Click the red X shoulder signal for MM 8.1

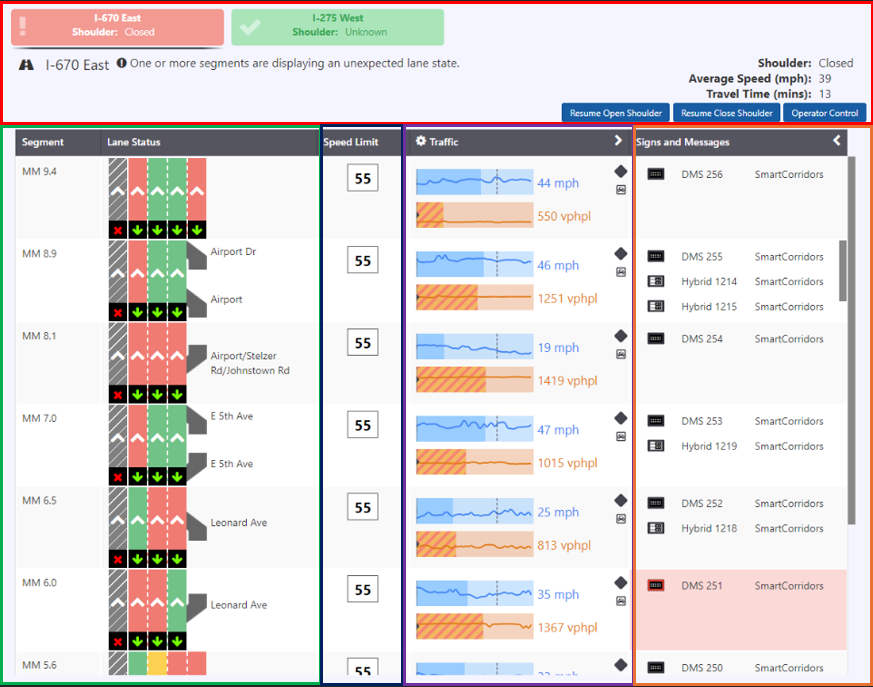pyautogui.click(x=118, y=395)
